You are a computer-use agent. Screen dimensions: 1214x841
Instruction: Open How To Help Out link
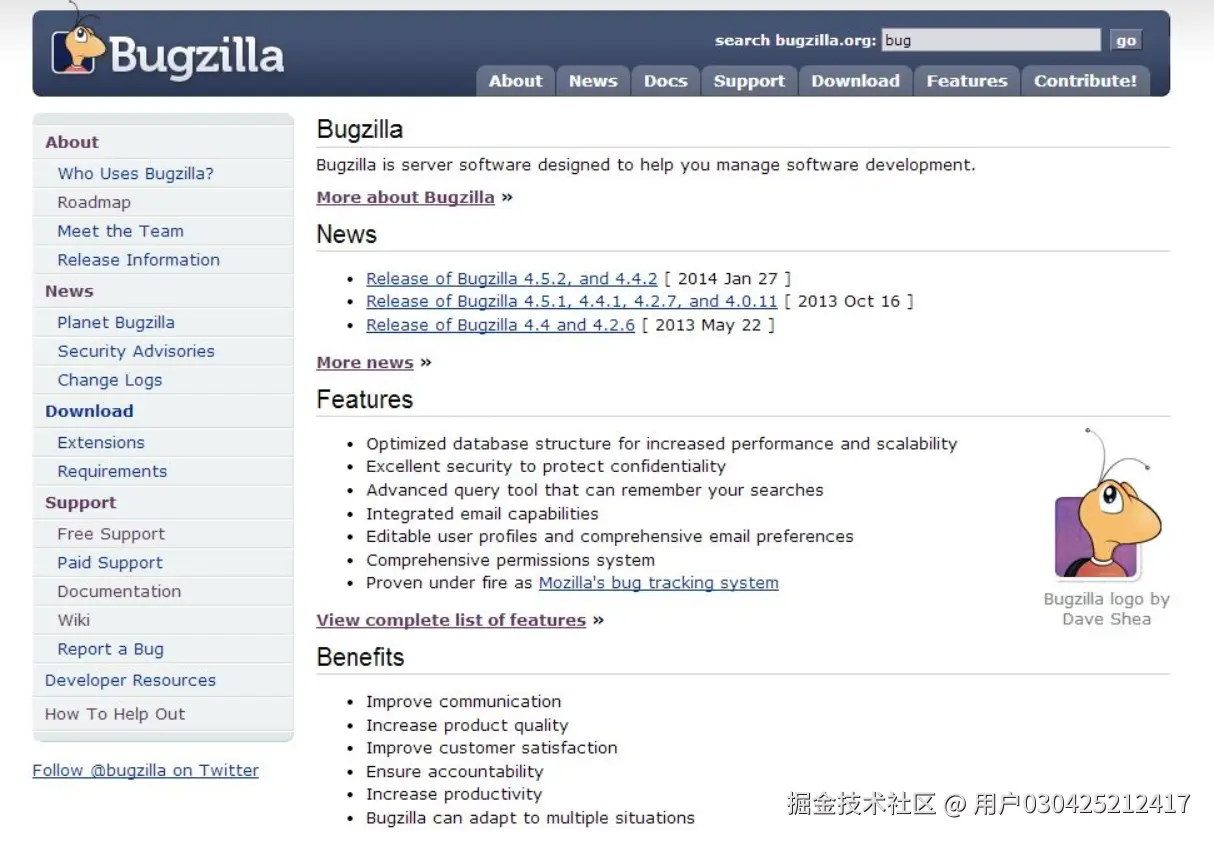(x=115, y=714)
